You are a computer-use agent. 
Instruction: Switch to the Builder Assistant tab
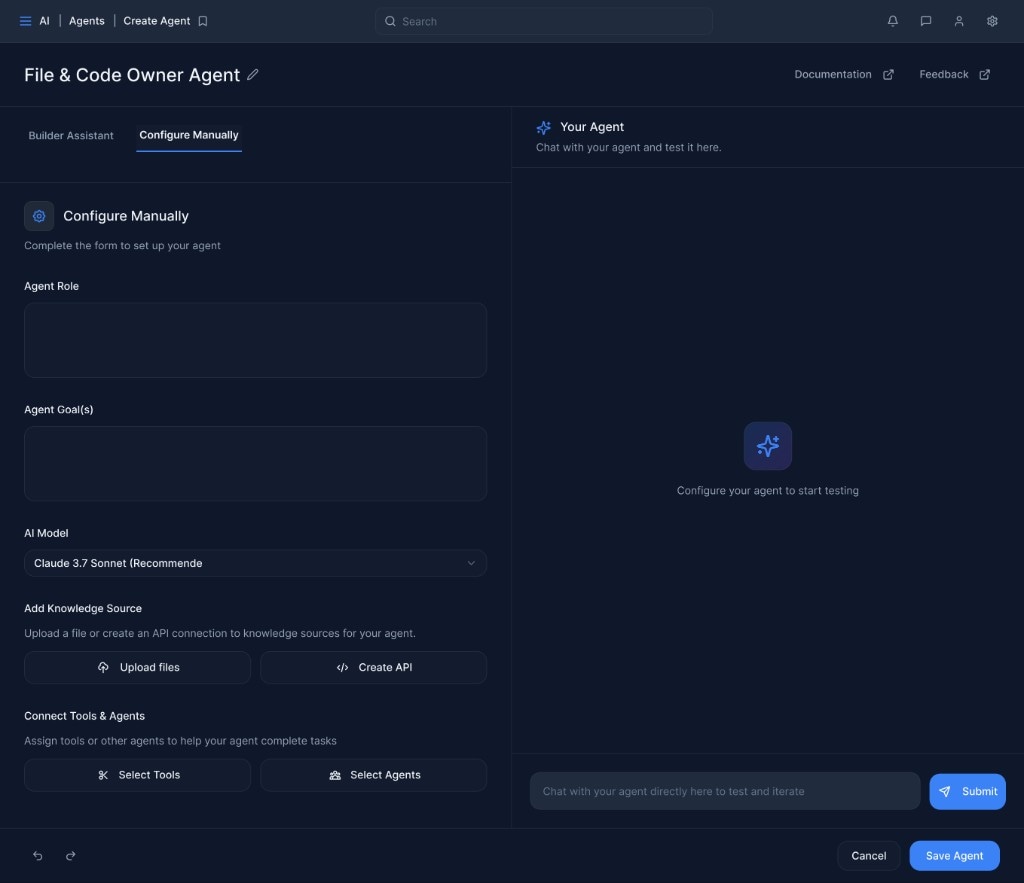(x=70, y=135)
